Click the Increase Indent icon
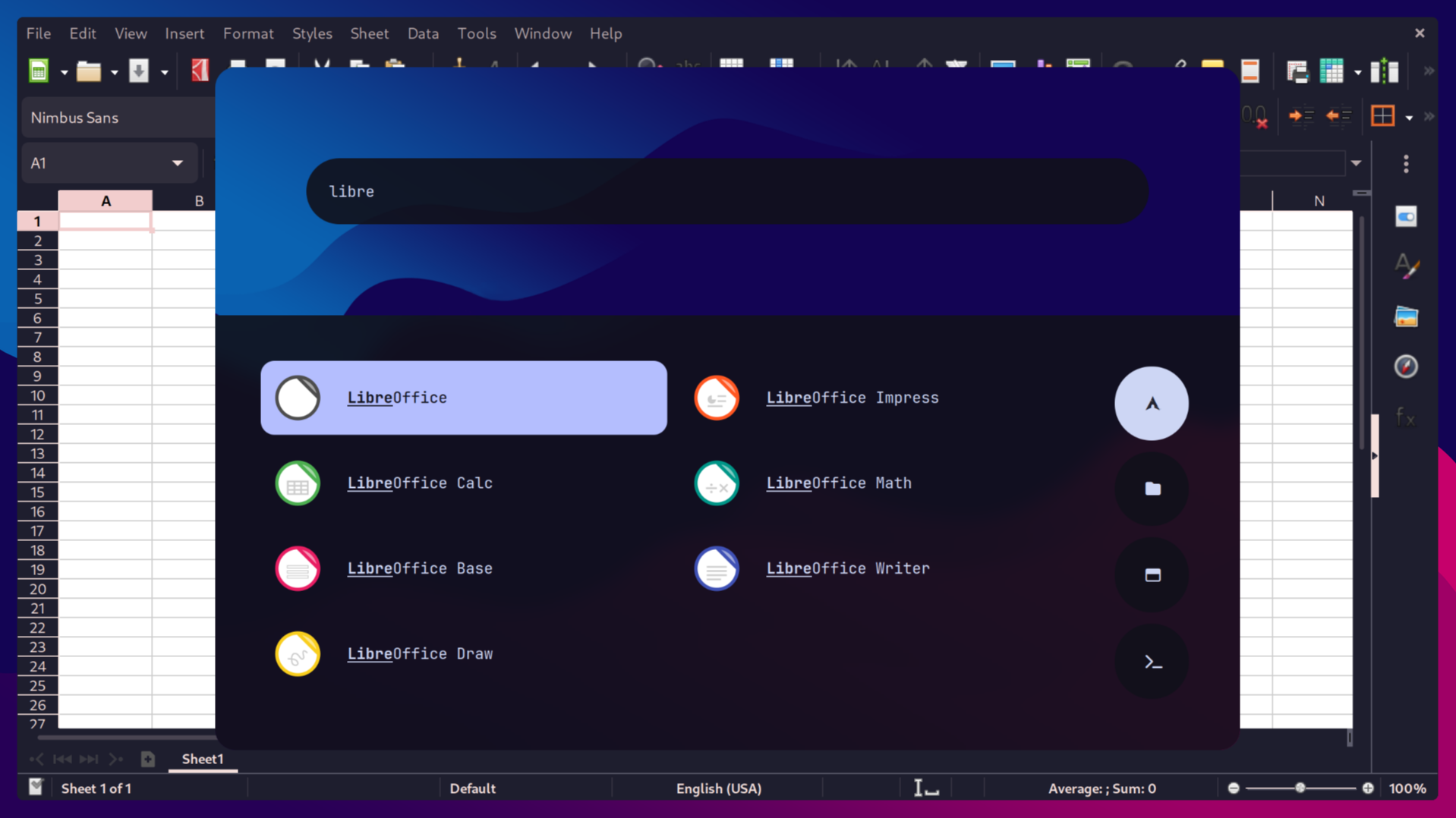1456x818 pixels. [1301, 116]
